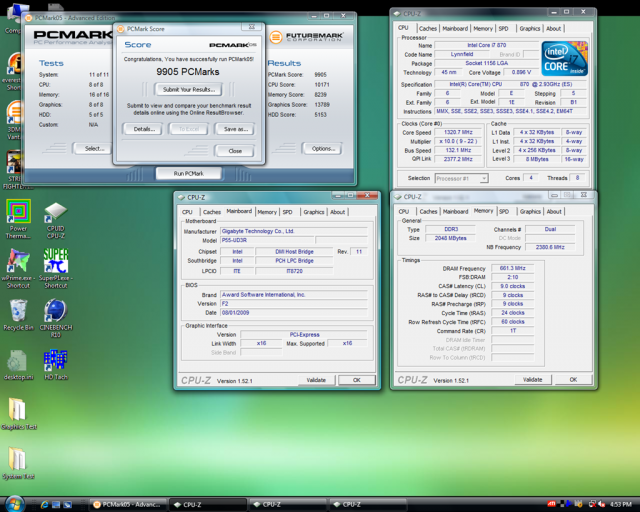Launch SuperPI.exe shortcut icon
Screen dimensions: 640x512
pos(56,269)
